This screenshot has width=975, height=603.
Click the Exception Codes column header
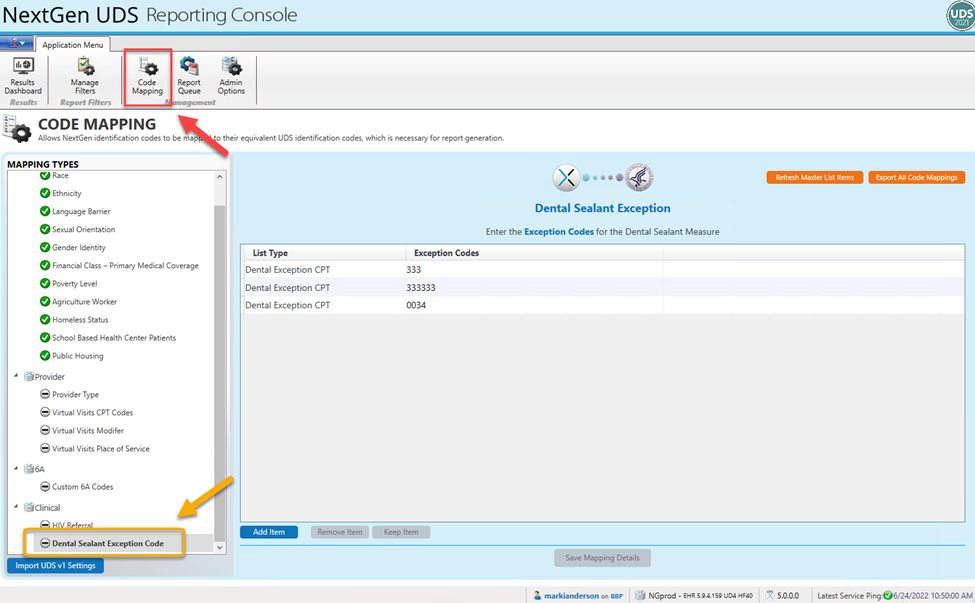(x=534, y=253)
